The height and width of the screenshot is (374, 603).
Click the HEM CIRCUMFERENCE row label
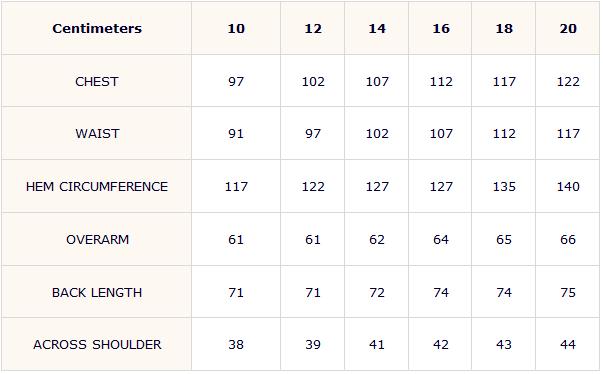click(97, 186)
